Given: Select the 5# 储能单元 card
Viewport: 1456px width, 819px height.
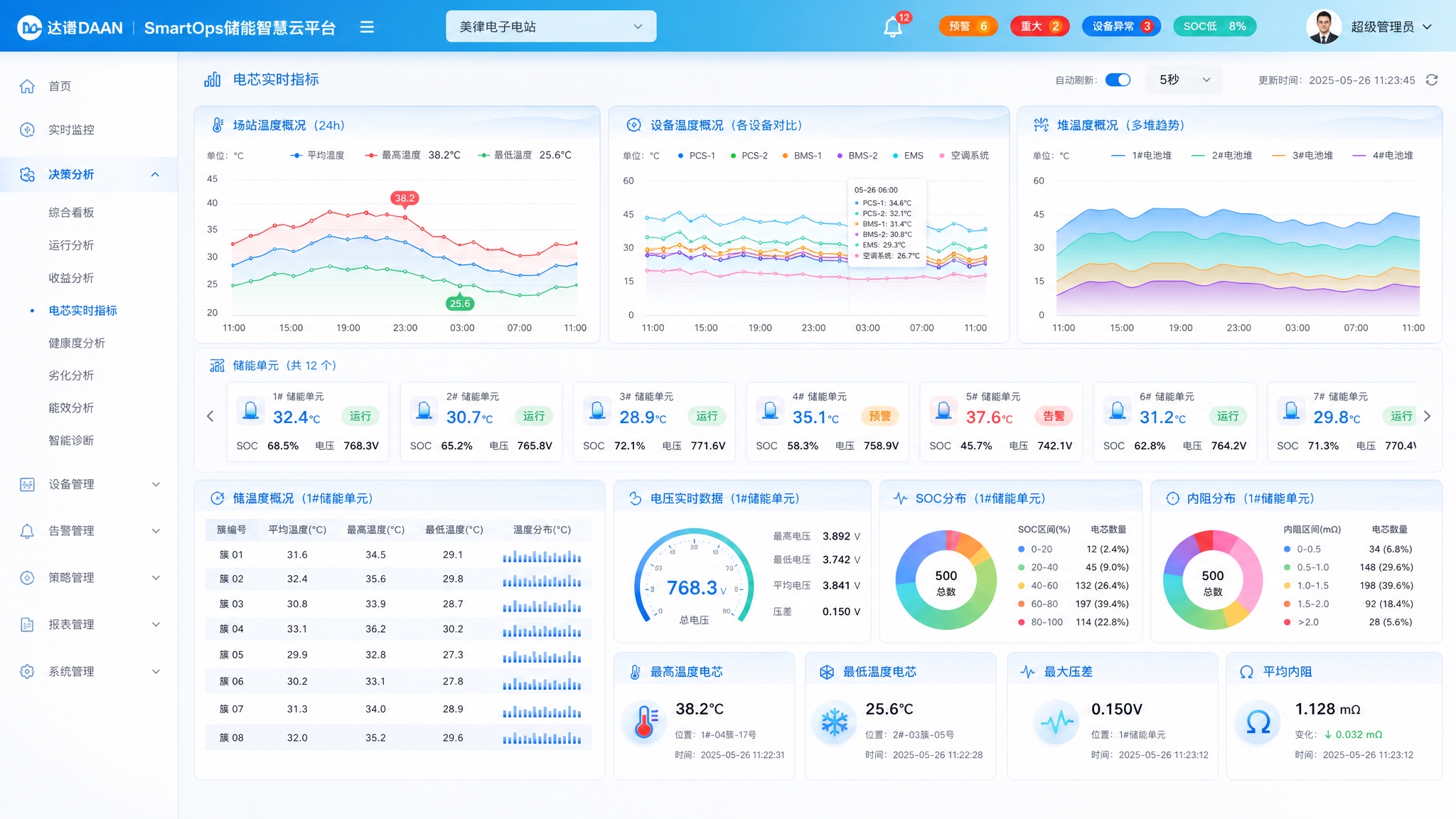Looking at the screenshot, I should click(1001, 422).
